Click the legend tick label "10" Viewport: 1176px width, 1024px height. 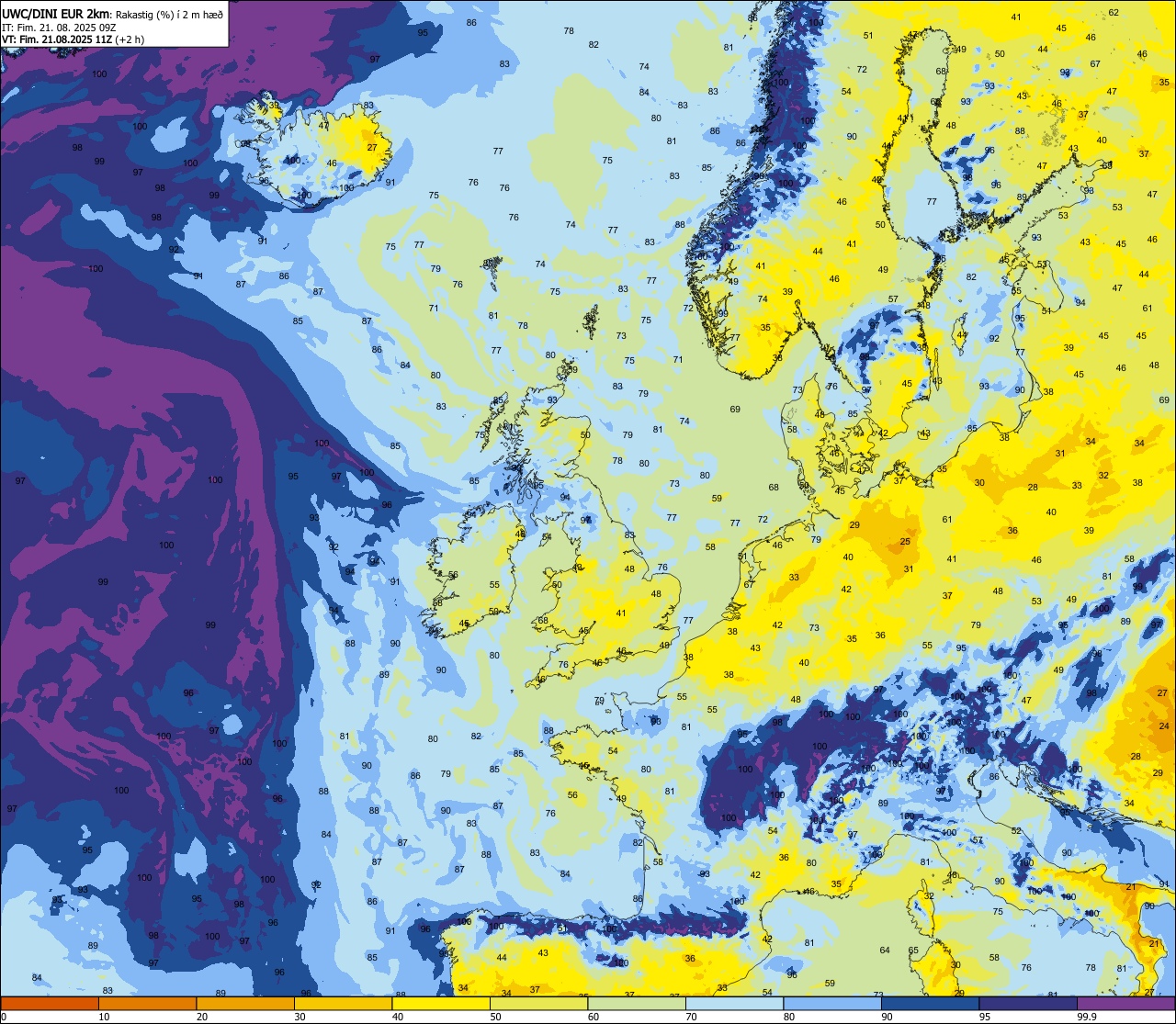click(x=105, y=1017)
